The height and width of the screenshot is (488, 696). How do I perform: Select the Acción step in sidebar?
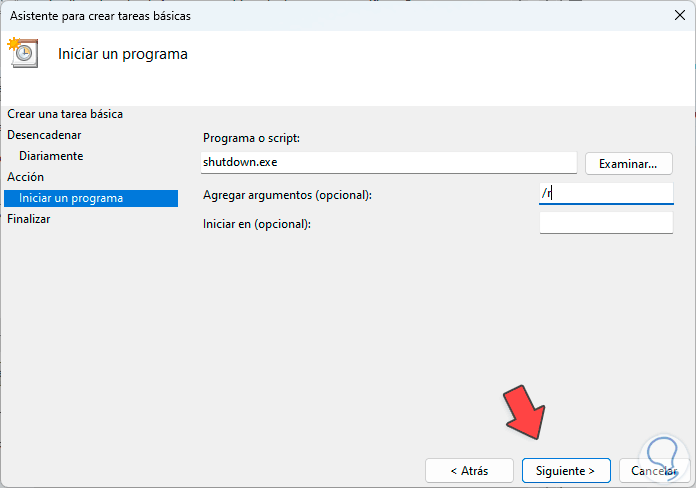(x=26, y=177)
